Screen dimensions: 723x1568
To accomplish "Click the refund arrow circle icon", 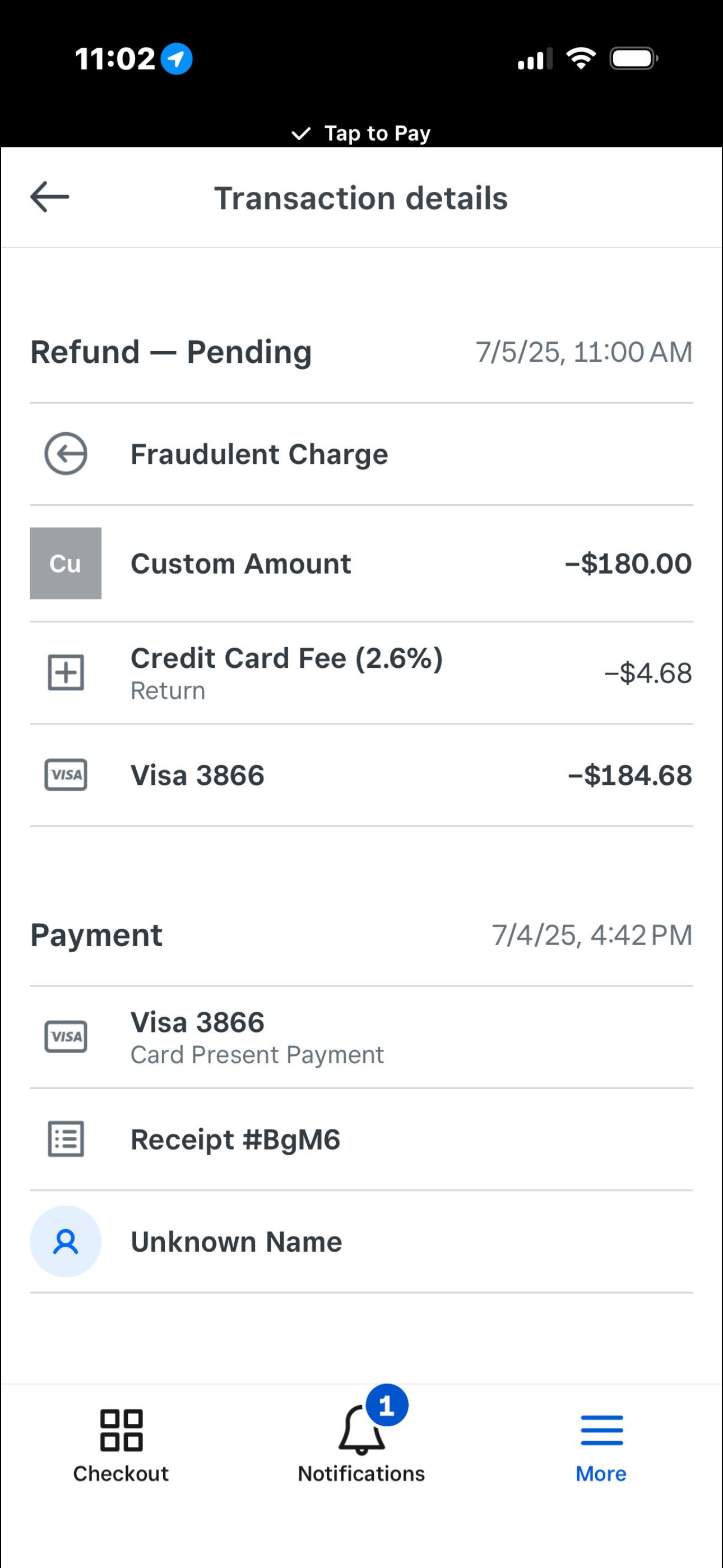I will coord(66,454).
